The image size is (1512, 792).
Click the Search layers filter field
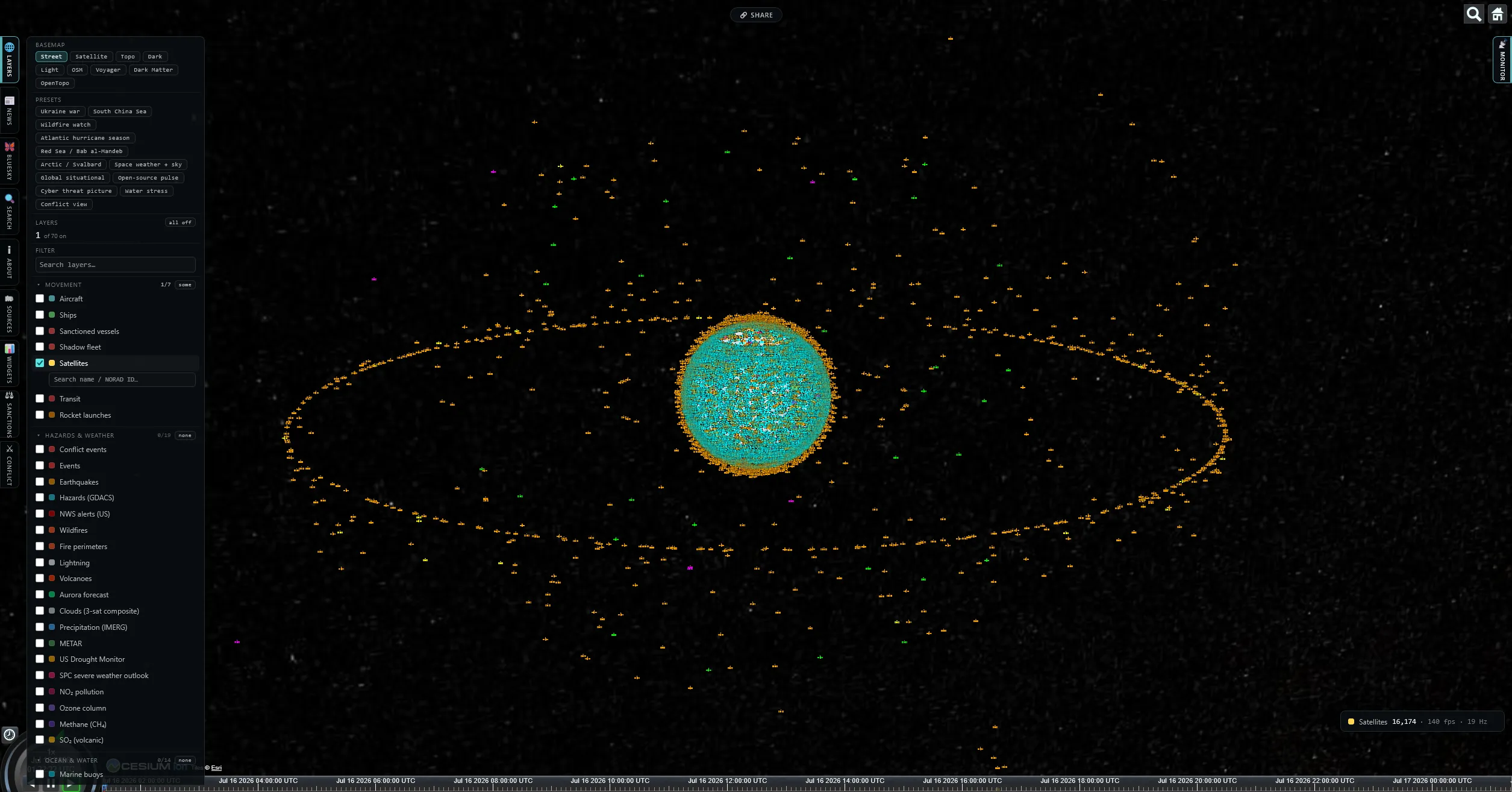[115, 265]
